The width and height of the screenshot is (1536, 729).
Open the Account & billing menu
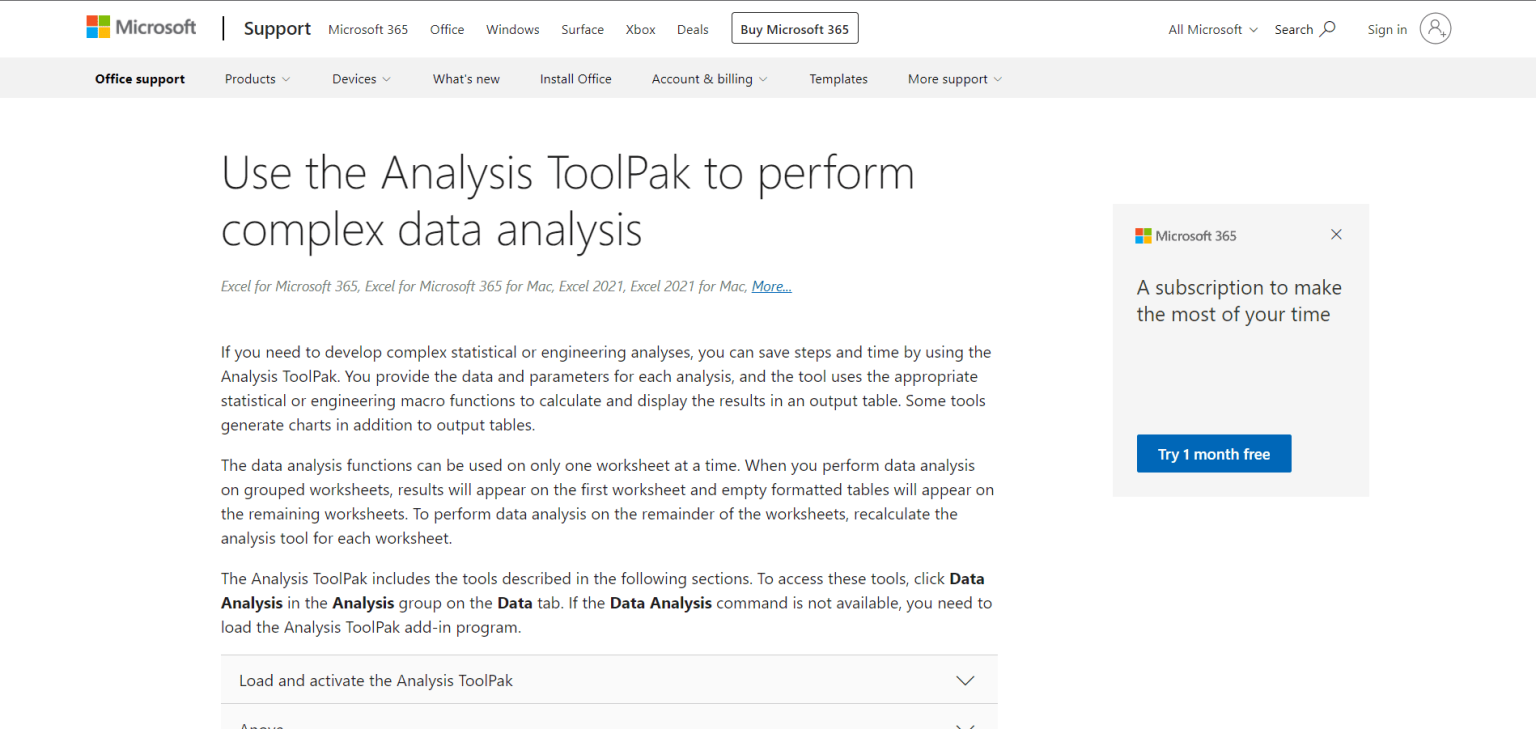tap(709, 78)
